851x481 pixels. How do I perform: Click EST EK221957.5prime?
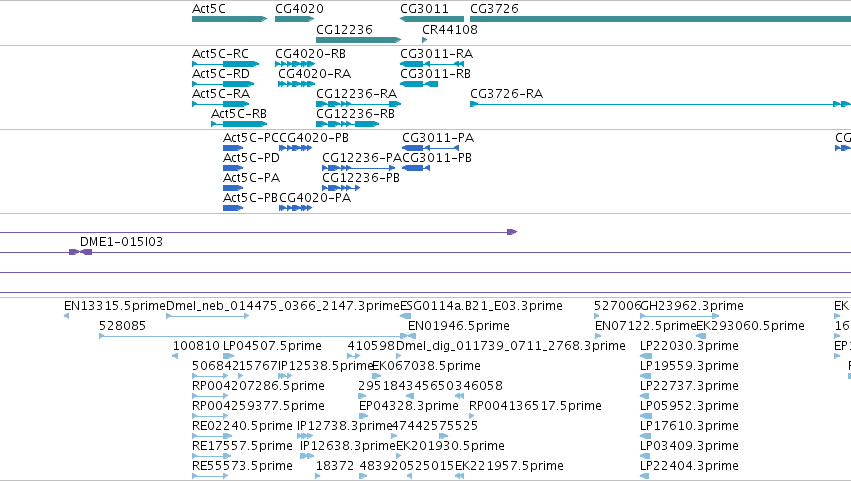[x=459, y=477]
